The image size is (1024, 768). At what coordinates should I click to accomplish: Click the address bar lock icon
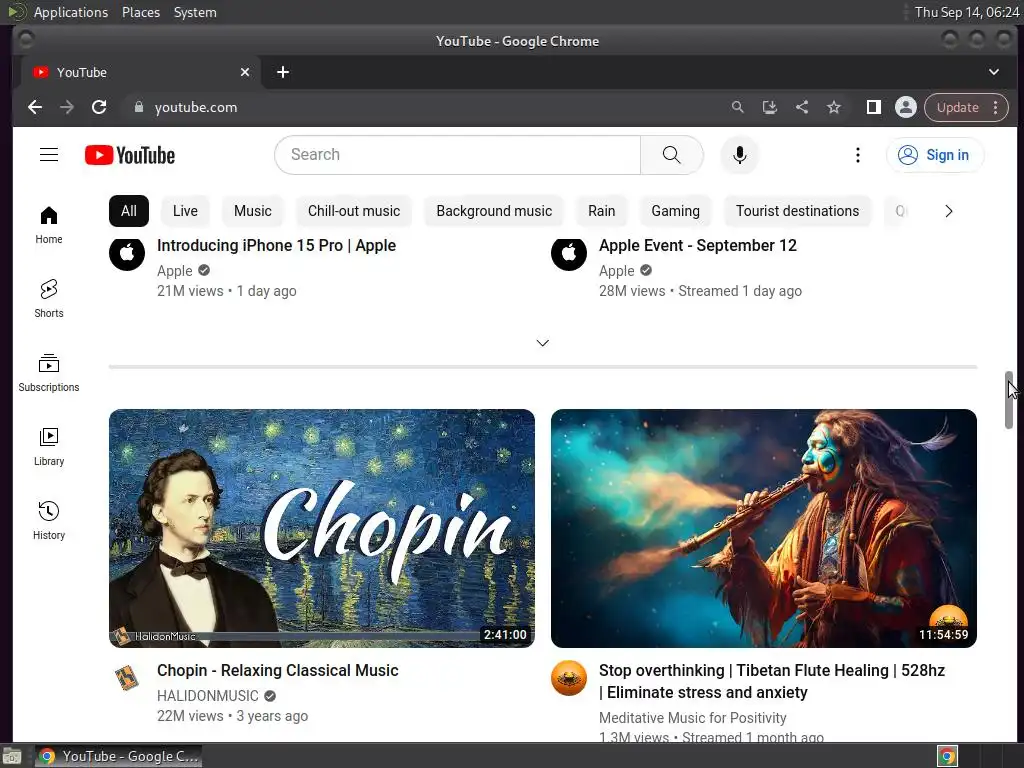click(x=138, y=107)
